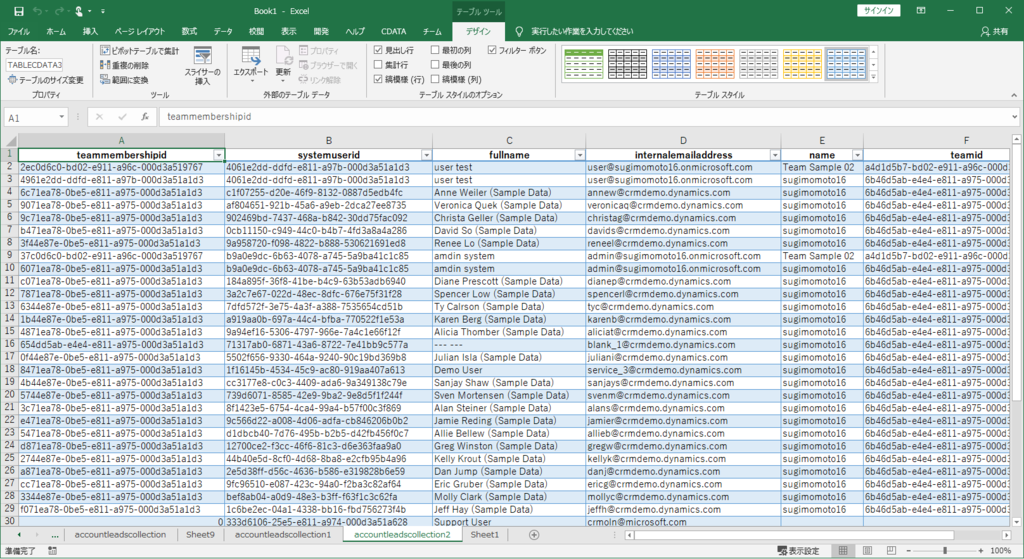Click Summarize with PivotTable (ピボットテーブルで集計)
Image resolution: width=1024 pixels, height=559 pixels.
139,50
